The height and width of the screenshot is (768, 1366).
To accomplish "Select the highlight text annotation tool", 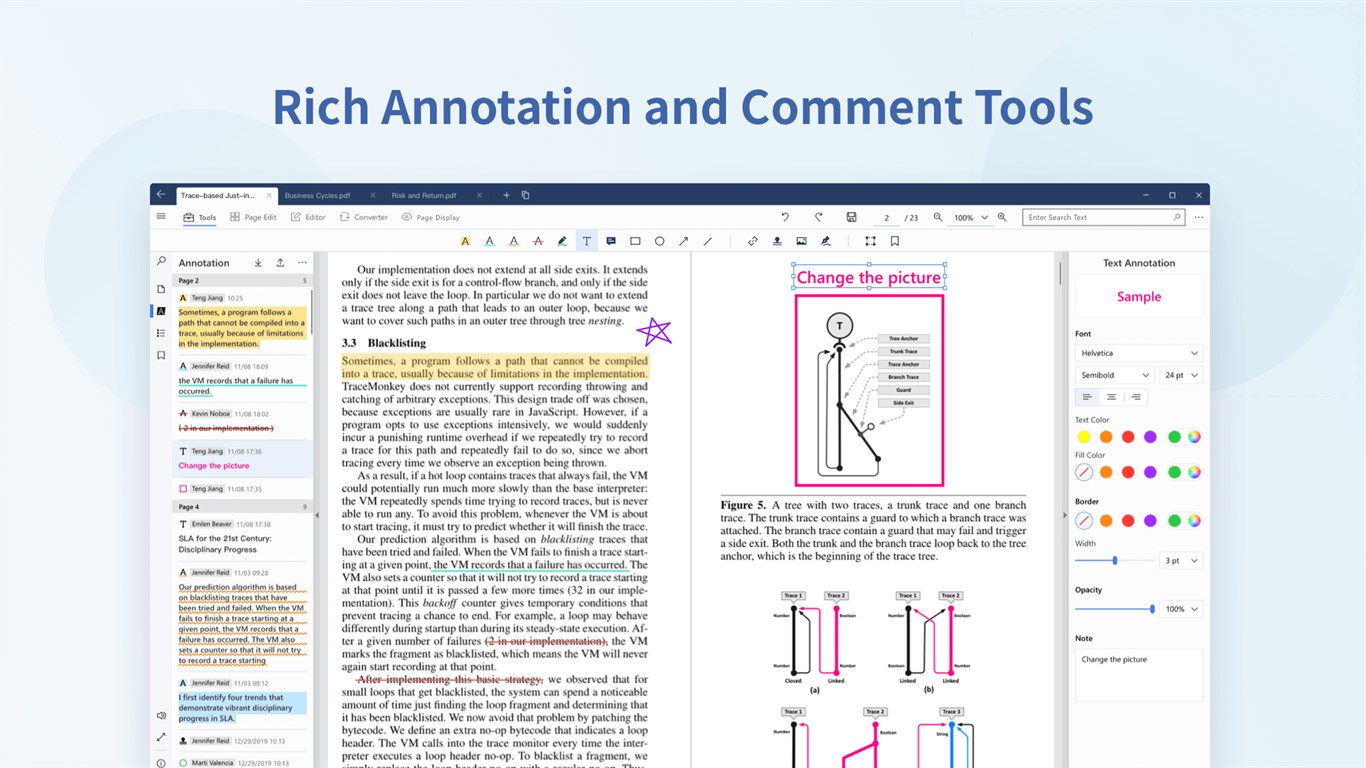I will [465, 241].
